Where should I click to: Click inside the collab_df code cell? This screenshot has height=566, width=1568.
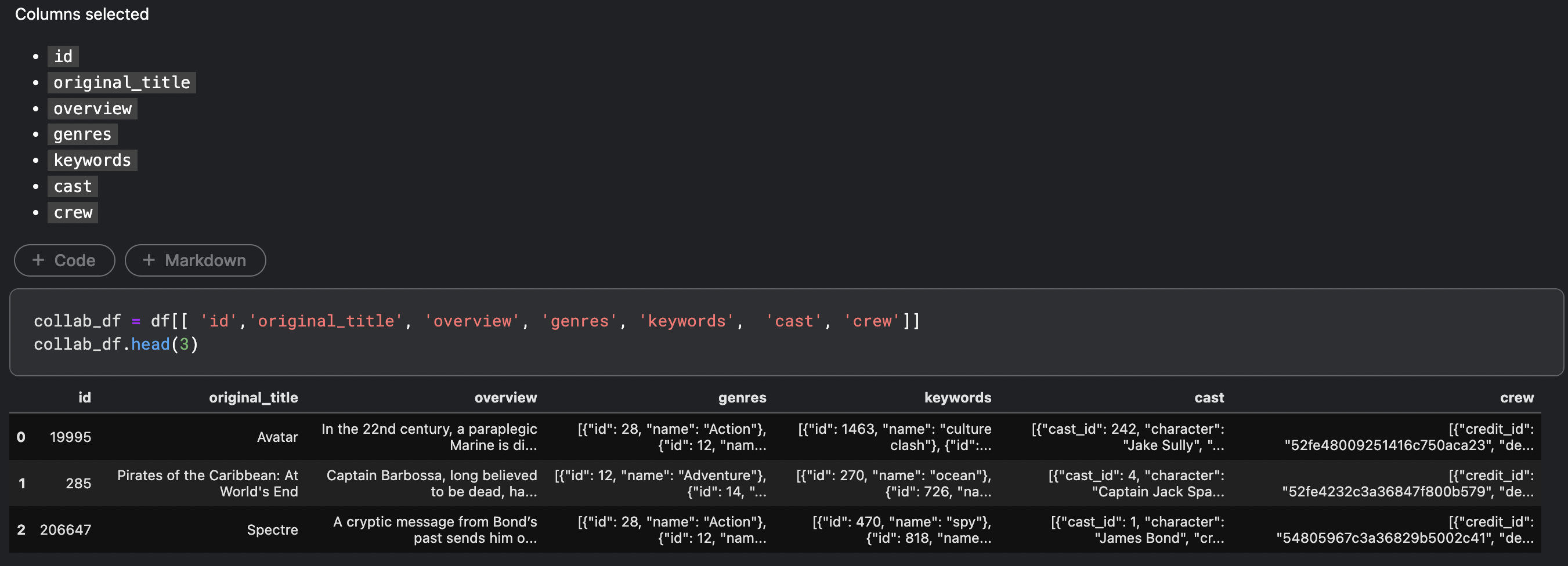pyautogui.click(x=786, y=332)
